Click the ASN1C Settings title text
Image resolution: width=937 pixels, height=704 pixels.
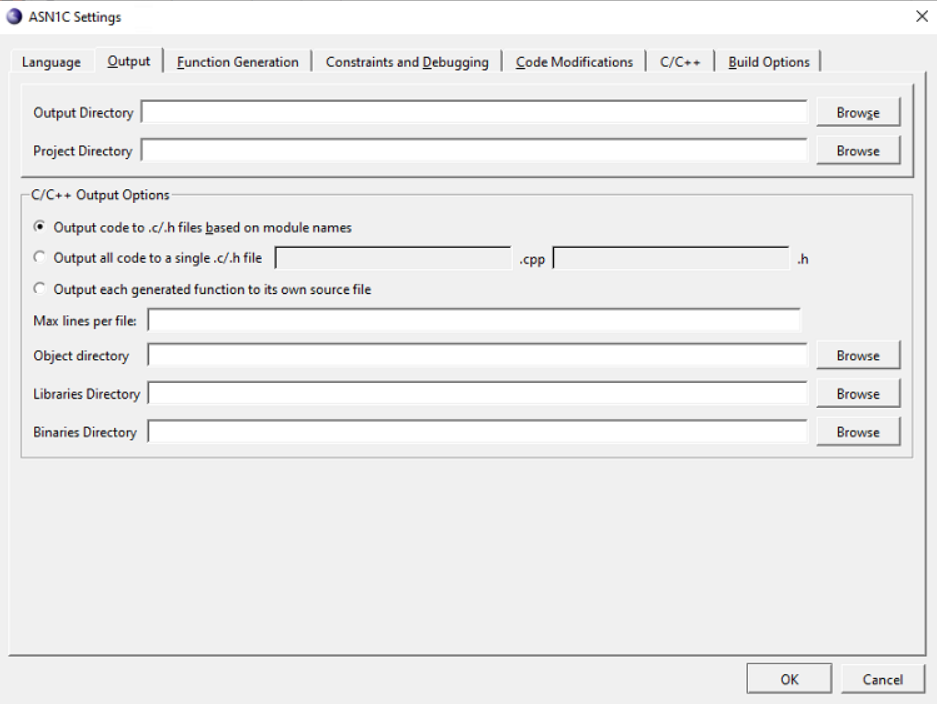tap(75, 17)
